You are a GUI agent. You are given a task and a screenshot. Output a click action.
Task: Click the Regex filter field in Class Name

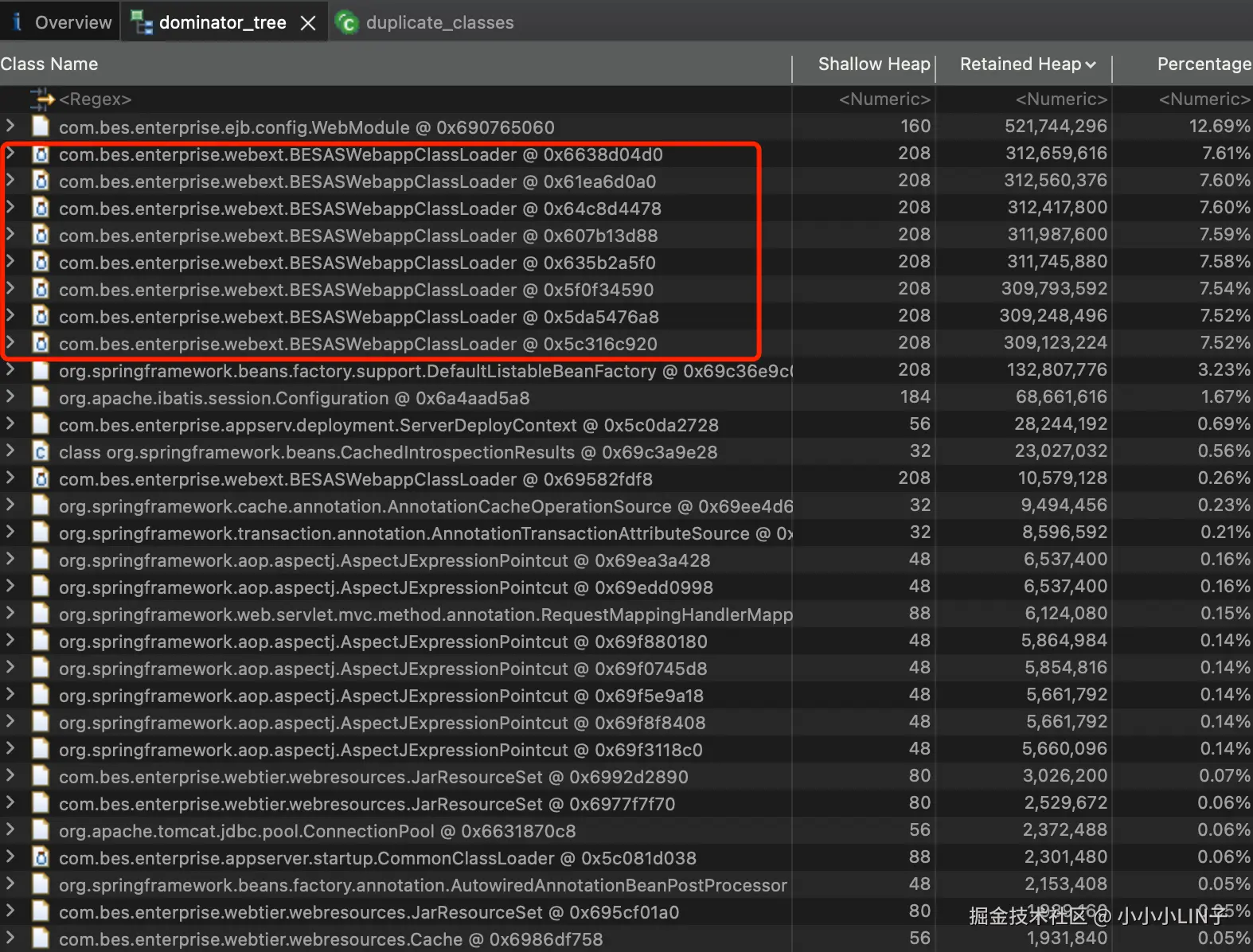(x=95, y=99)
